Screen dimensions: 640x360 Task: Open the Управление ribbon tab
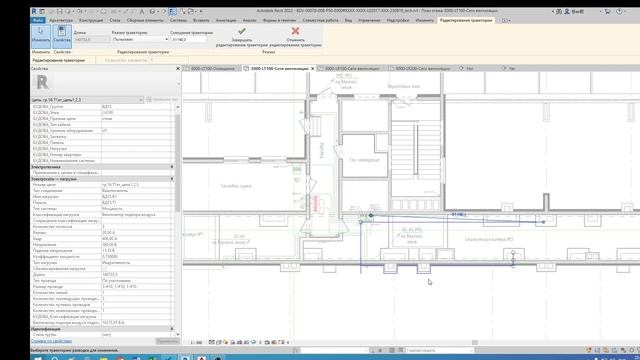369,20
